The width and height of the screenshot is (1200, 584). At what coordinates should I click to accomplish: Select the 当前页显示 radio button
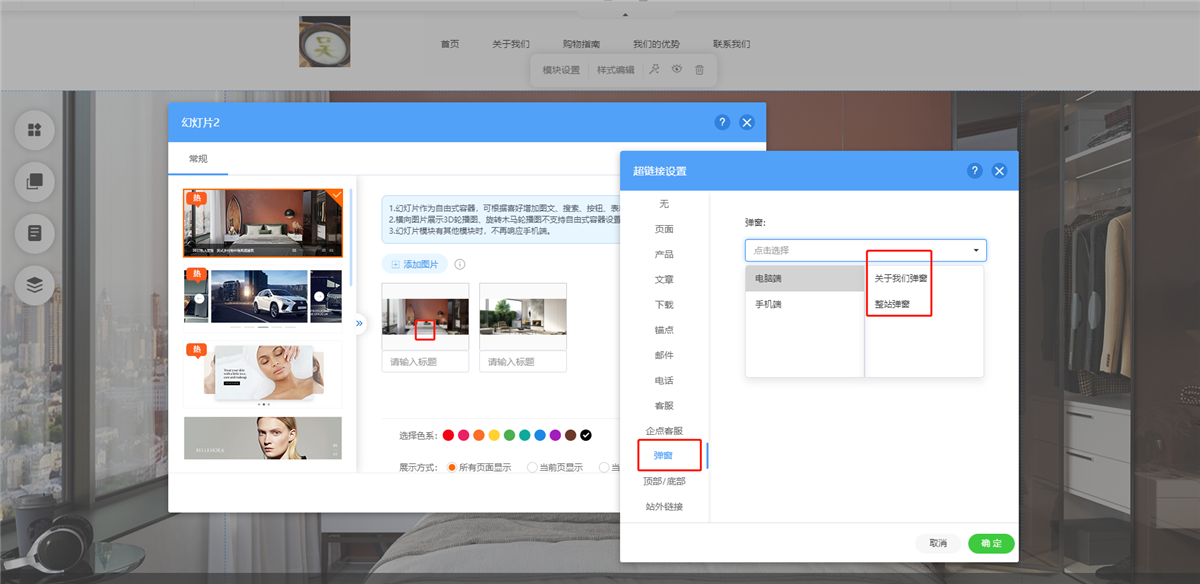[x=531, y=467]
